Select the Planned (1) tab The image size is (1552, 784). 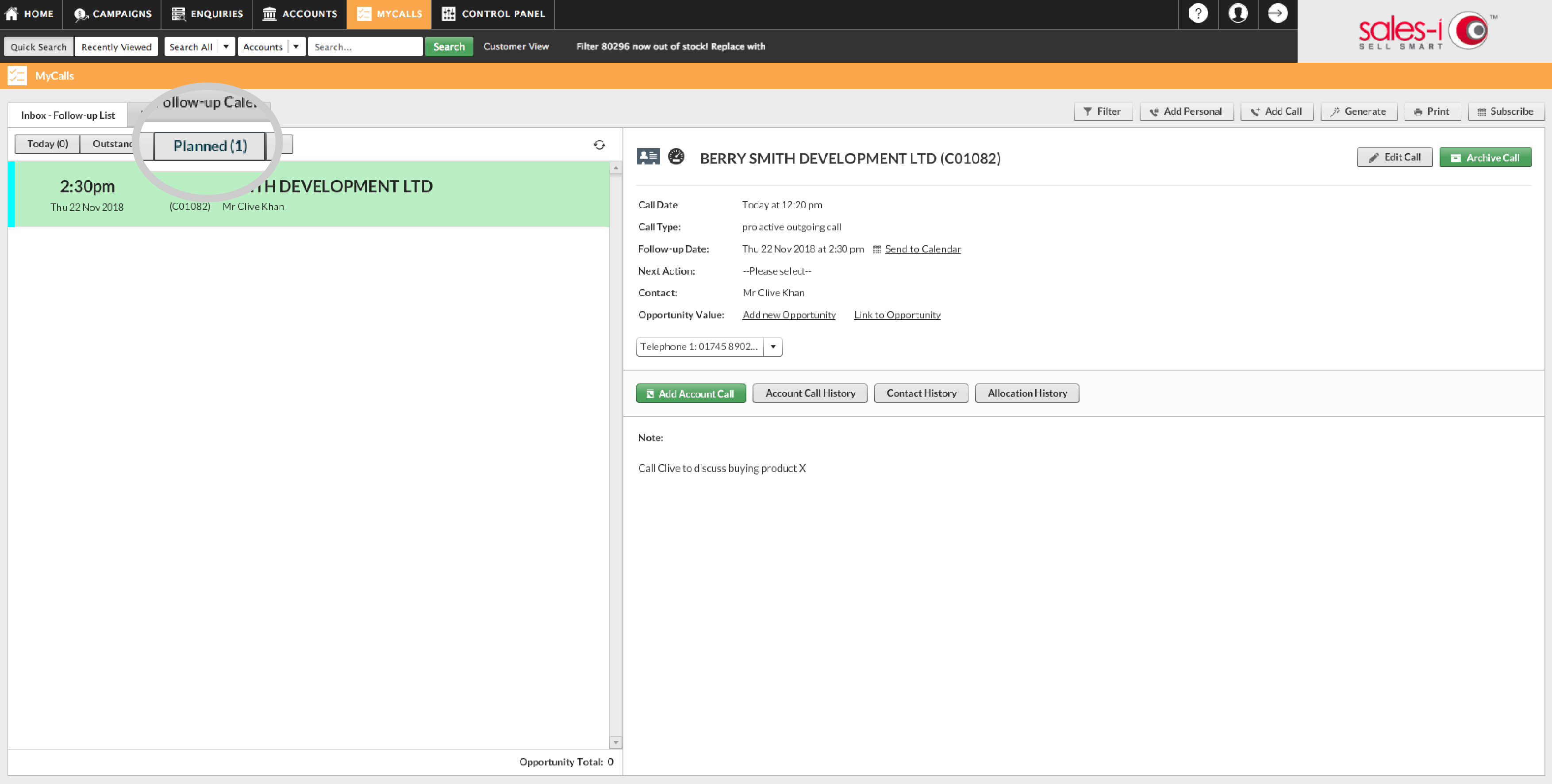coord(210,145)
